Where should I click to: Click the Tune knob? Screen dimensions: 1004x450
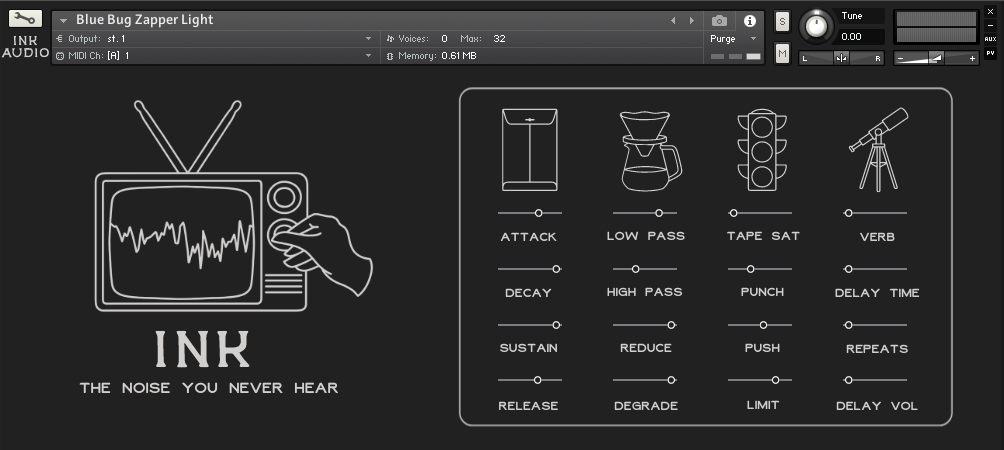tap(818, 25)
